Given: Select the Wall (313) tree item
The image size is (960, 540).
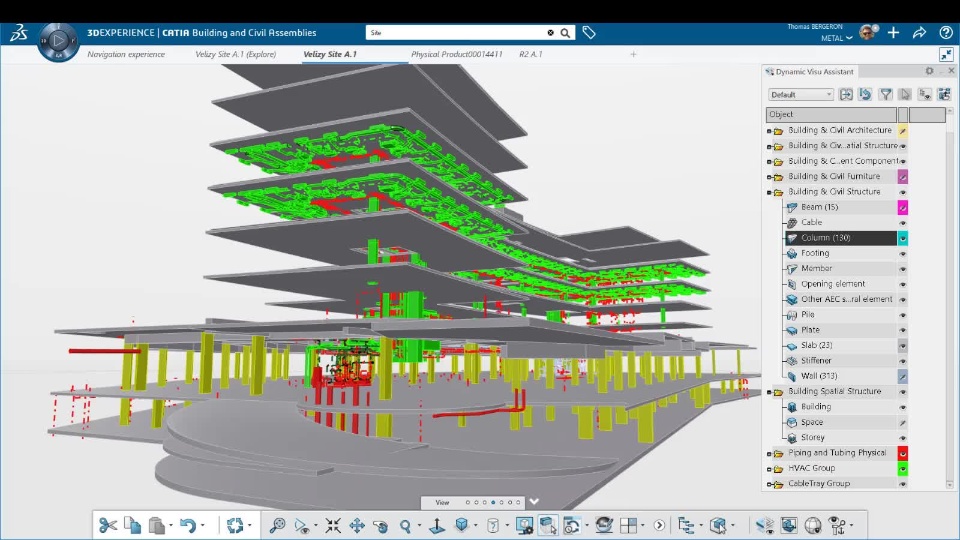Looking at the screenshot, I should (819, 376).
